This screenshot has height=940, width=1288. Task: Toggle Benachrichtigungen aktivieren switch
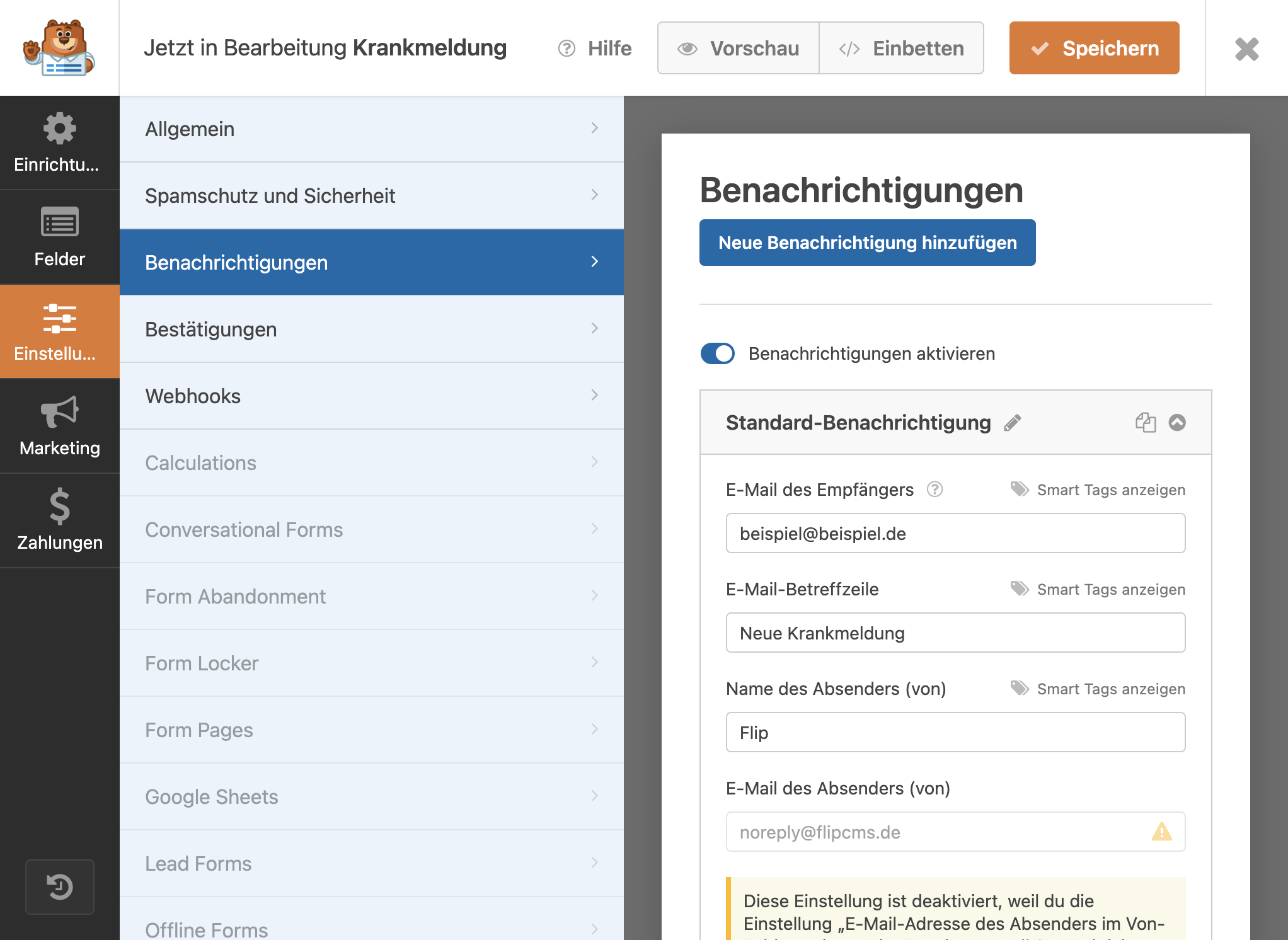(x=717, y=353)
